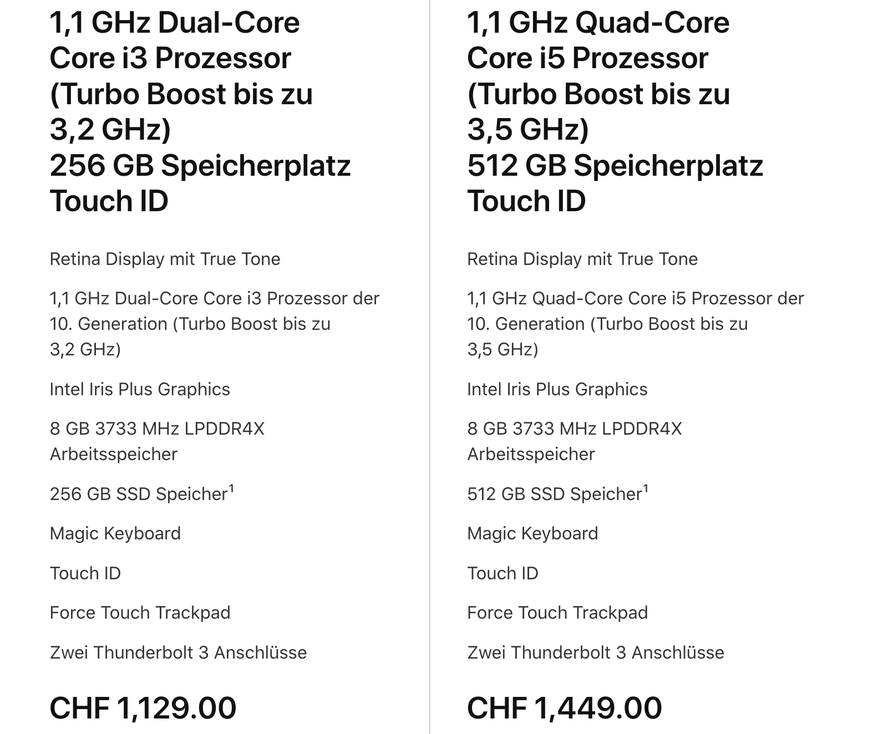The width and height of the screenshot is (873, 734).
Task: Click Magic Keyboard in the i5 model list
Action: [533, 534]
